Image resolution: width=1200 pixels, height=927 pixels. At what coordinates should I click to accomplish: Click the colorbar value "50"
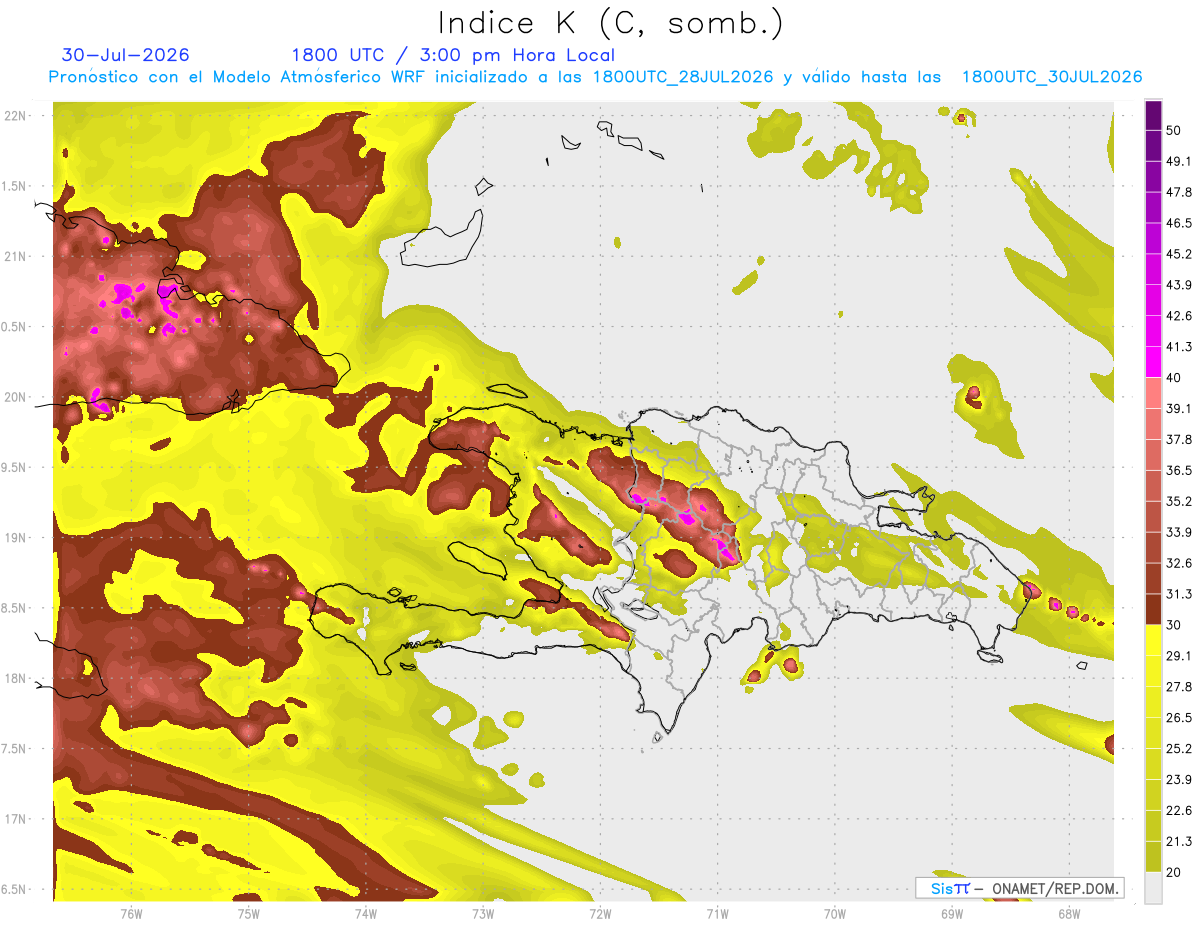(1175, 130)
